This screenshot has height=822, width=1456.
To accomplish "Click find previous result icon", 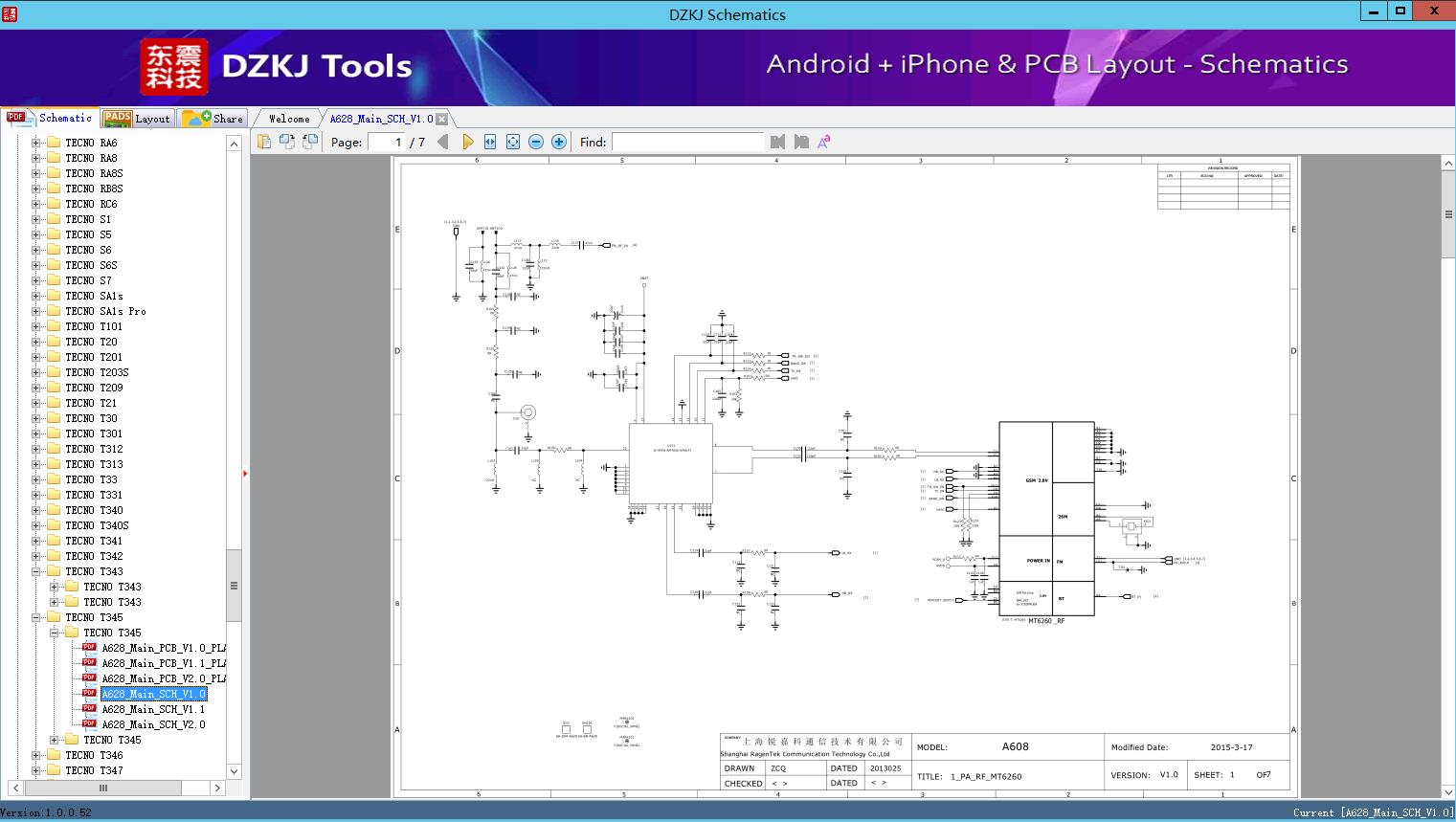I will (x=777, y=142).
